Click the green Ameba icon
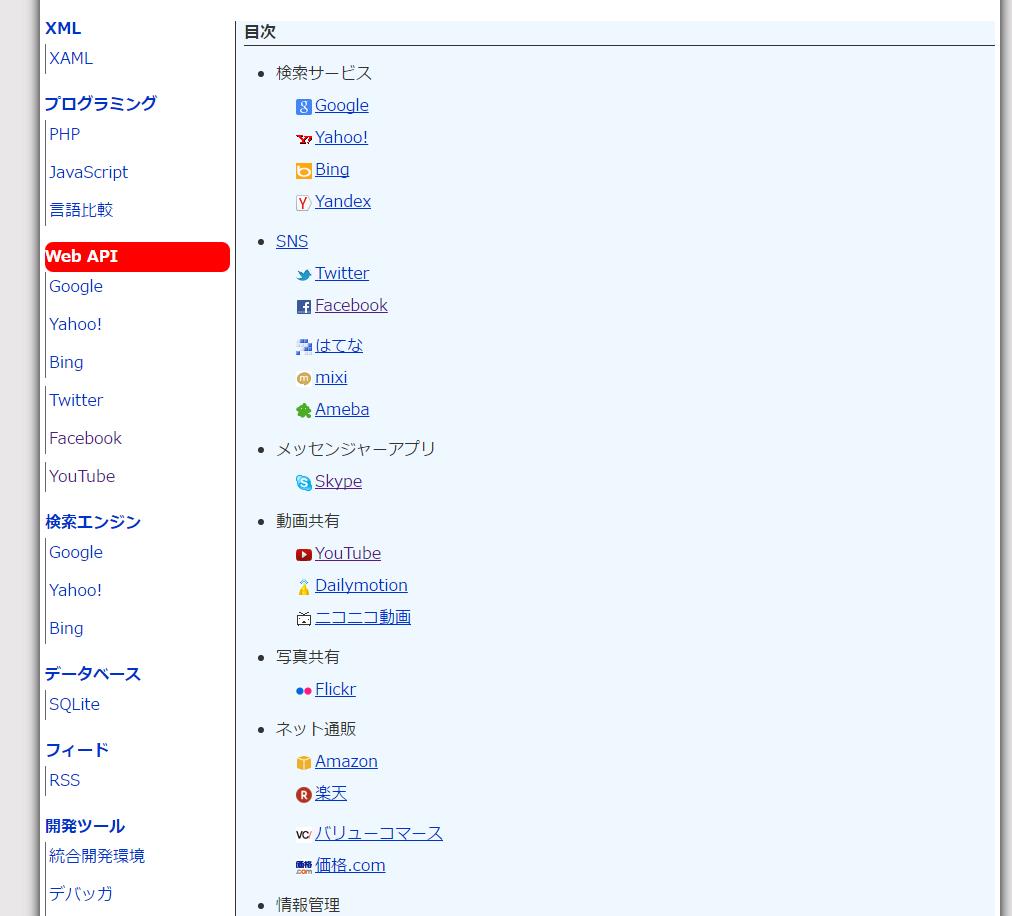This screenshot has width=1012, height=916. [303, 411]
